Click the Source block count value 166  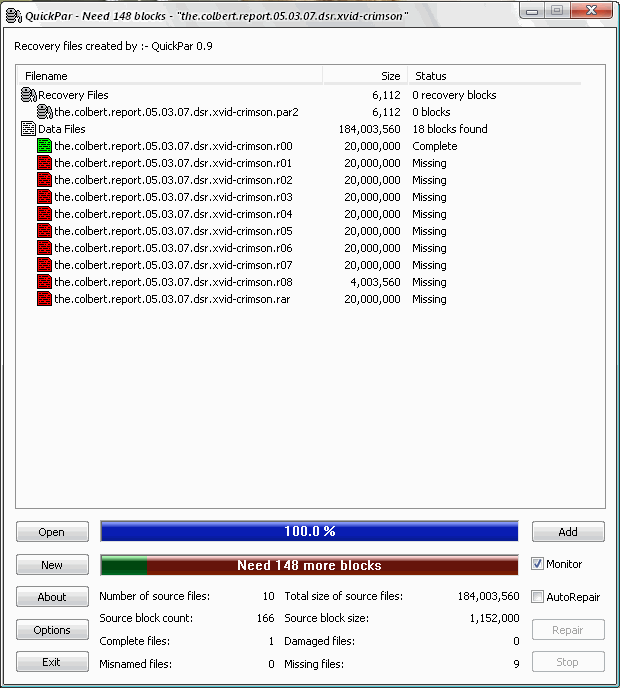click(x=265, y=618)
